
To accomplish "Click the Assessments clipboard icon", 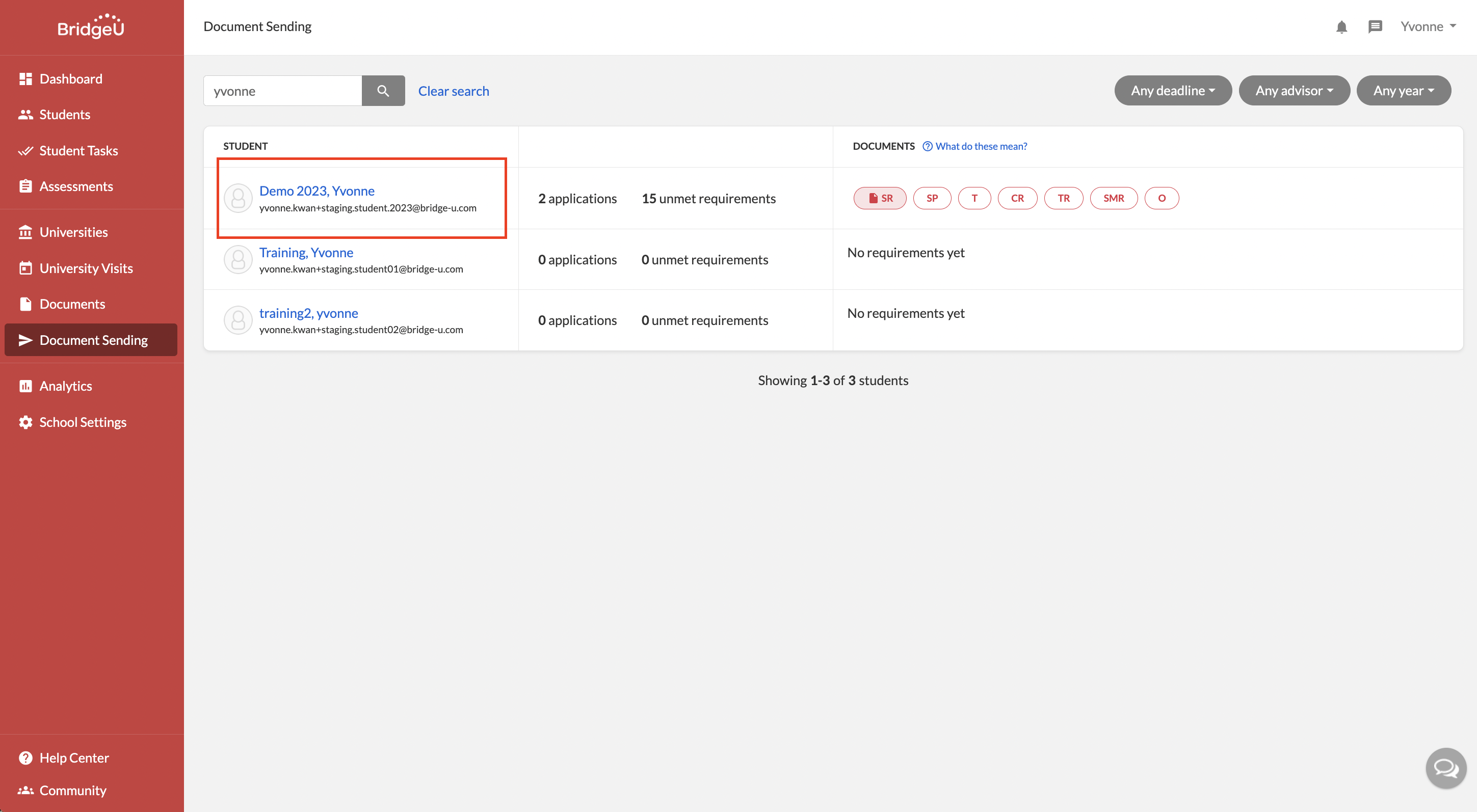I will 25,186.
